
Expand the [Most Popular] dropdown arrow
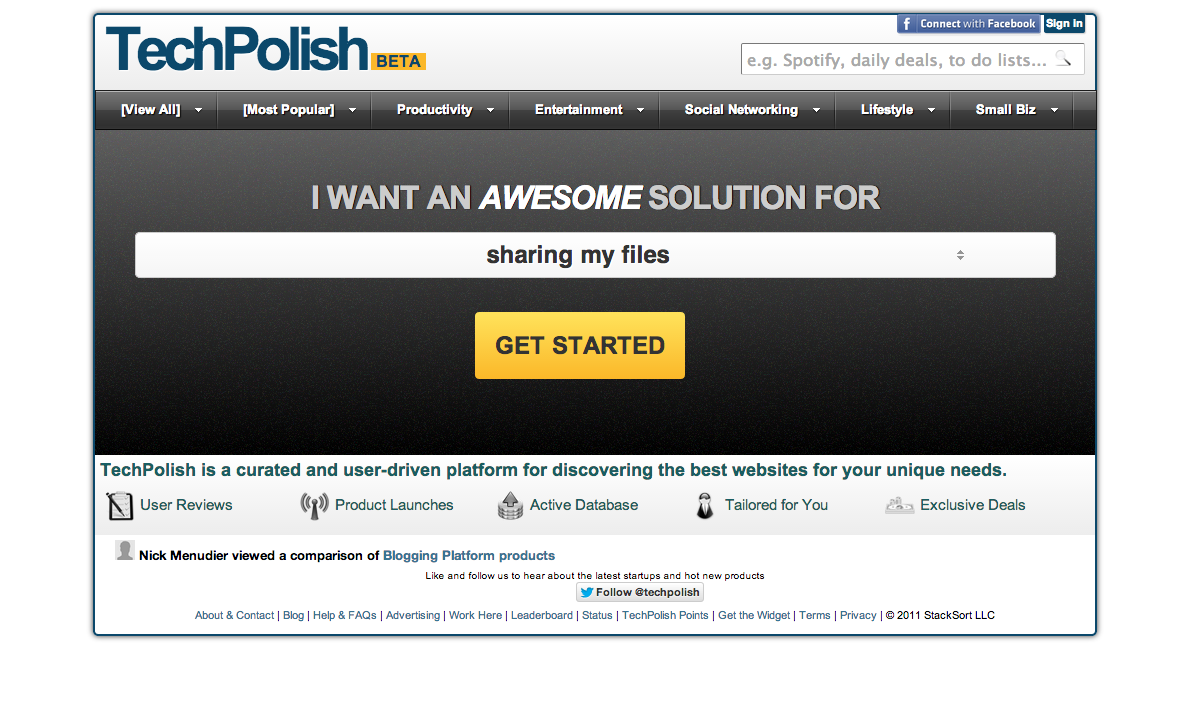[353, 111]
